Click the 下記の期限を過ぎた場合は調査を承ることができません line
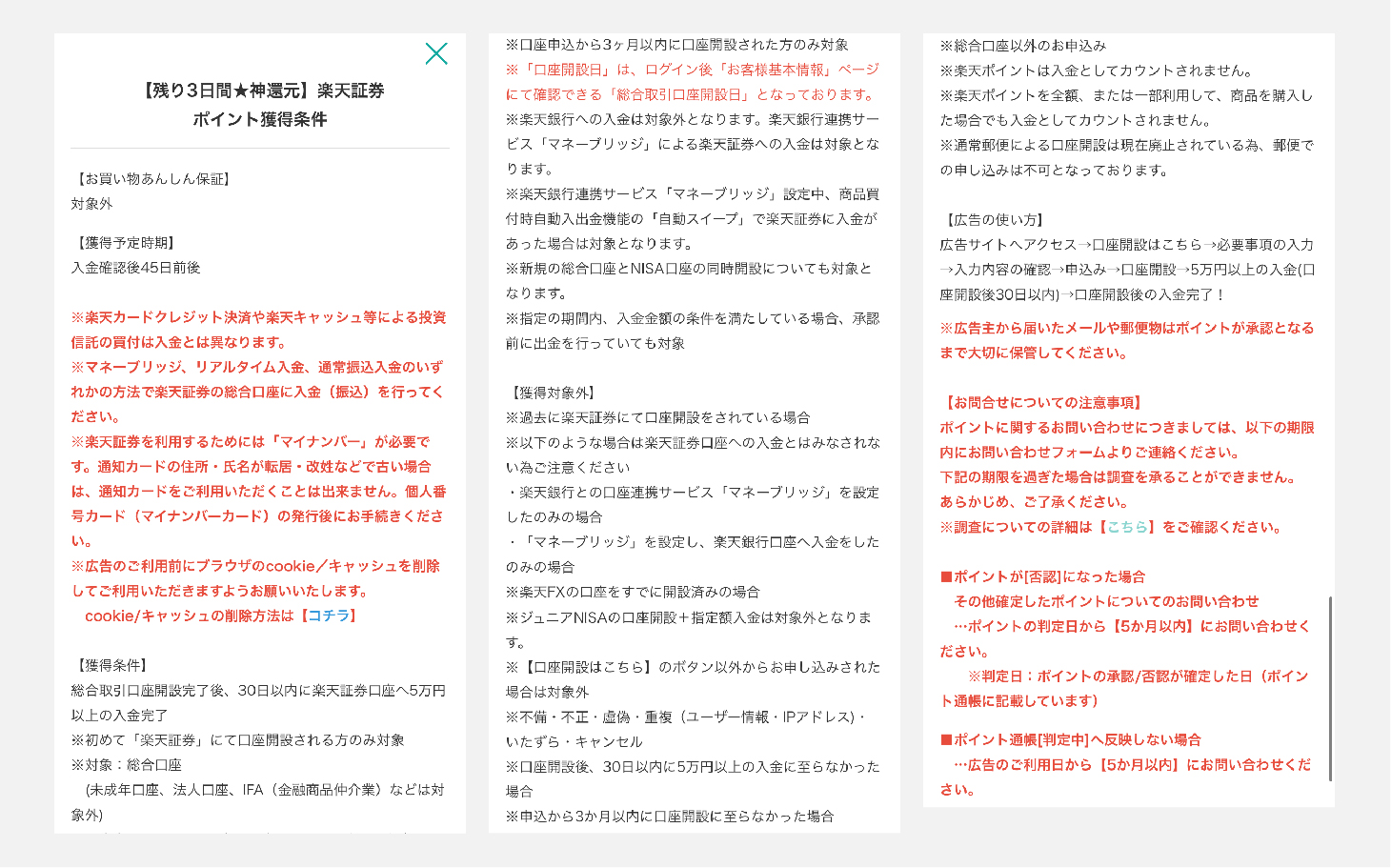Image resolution: width=1391 pixels, height=868 pixels. [1118, 476]
